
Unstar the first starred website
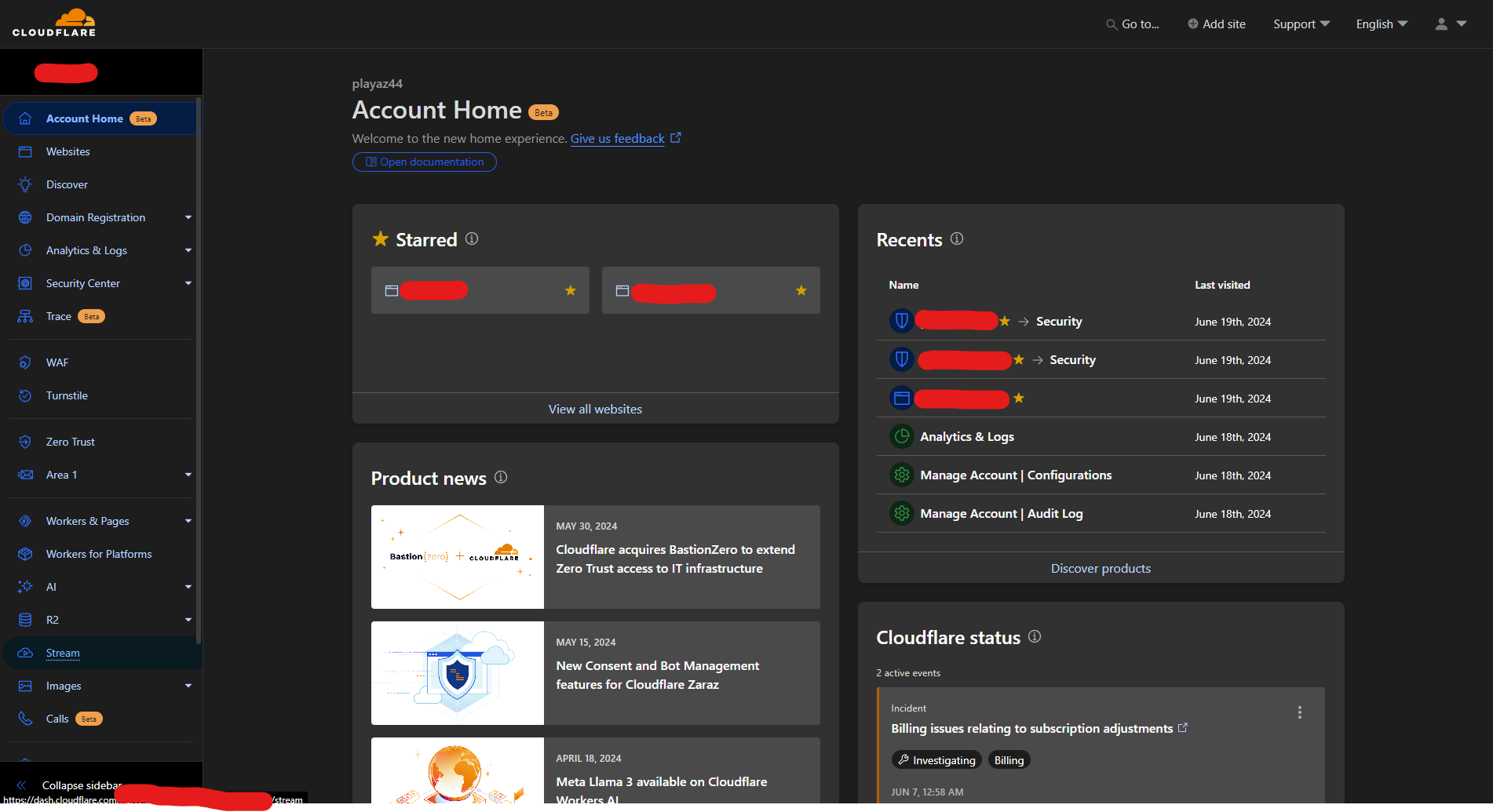click(570, 289)
